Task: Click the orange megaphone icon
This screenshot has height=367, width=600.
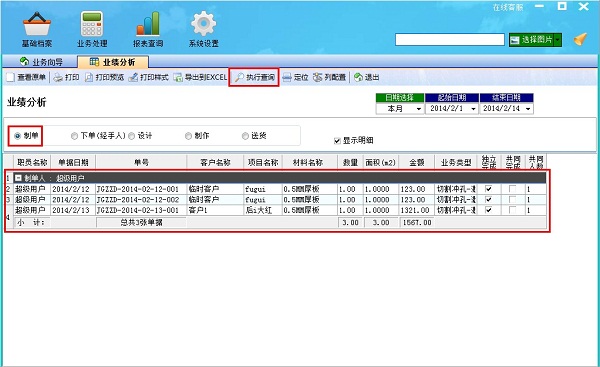Action: [580, 39]
